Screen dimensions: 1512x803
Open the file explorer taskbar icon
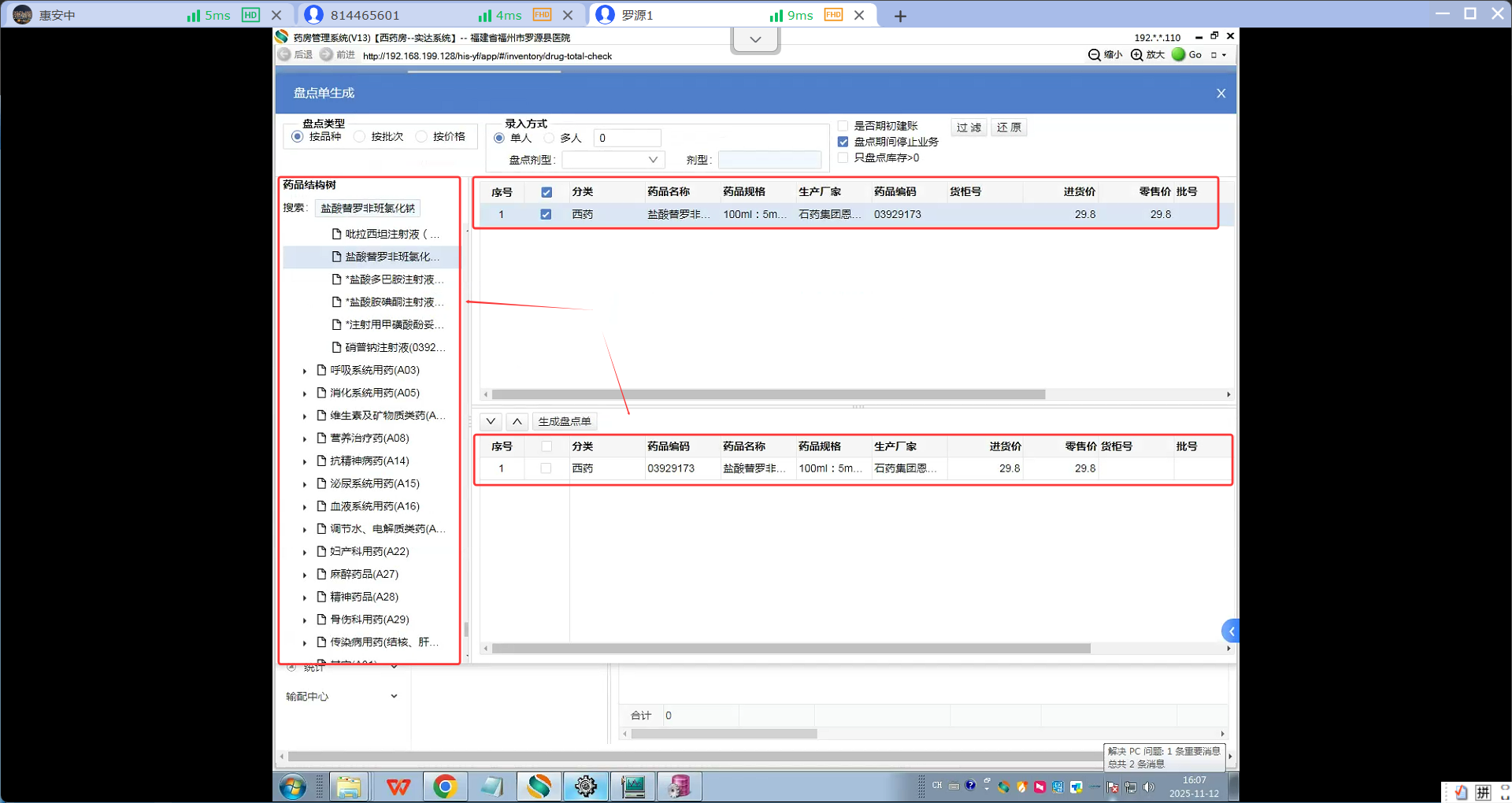click(348, 786)
